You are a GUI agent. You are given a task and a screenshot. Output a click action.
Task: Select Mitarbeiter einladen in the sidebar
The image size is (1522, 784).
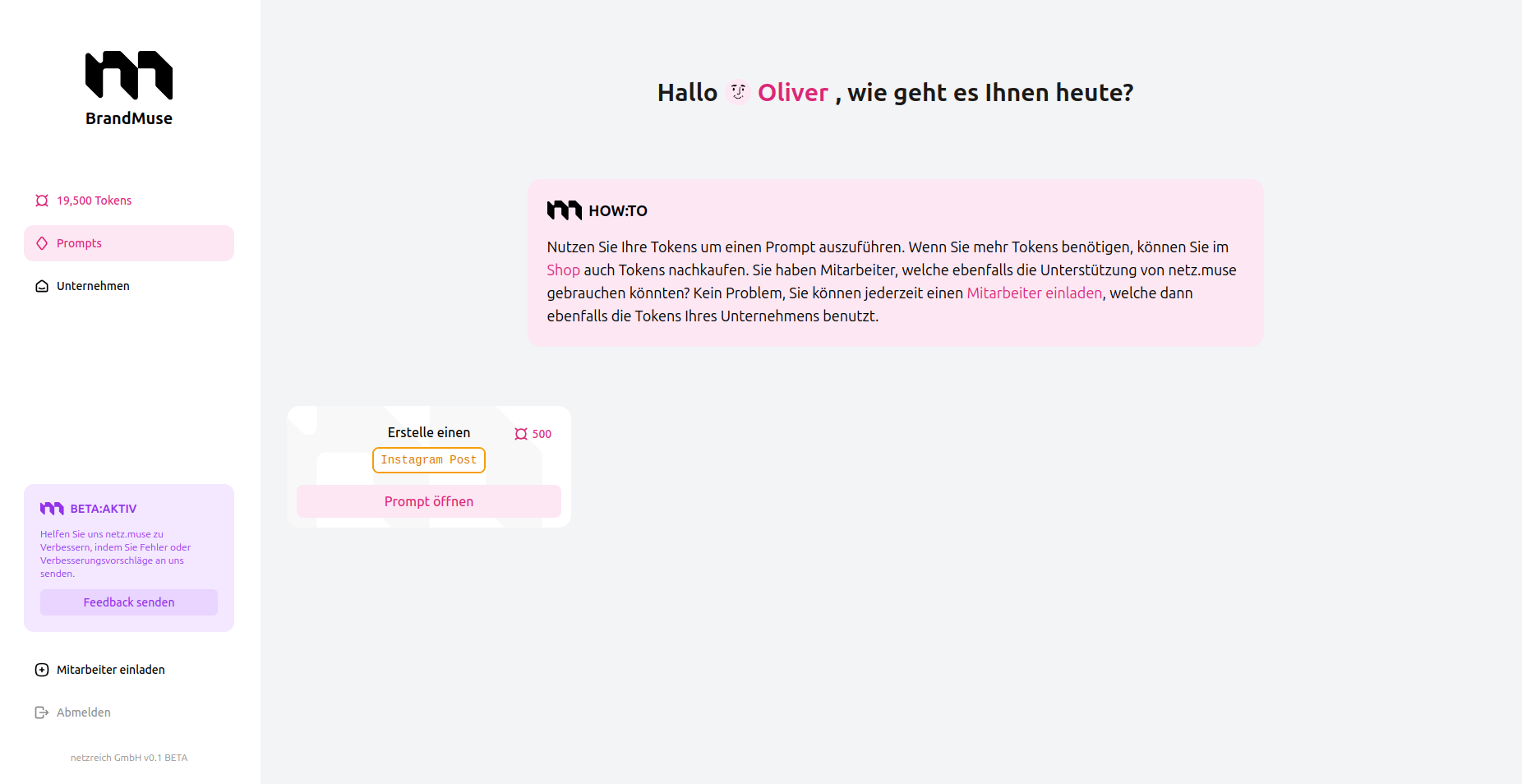(111, 670)
